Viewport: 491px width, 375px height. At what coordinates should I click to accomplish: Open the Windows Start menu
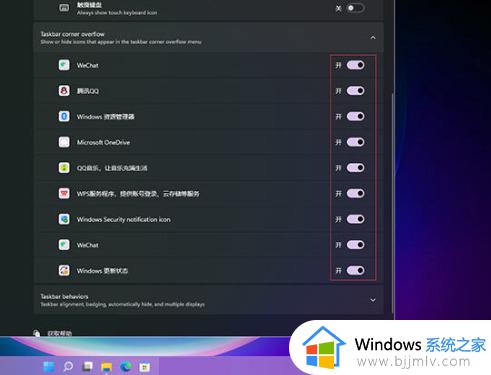49,367
